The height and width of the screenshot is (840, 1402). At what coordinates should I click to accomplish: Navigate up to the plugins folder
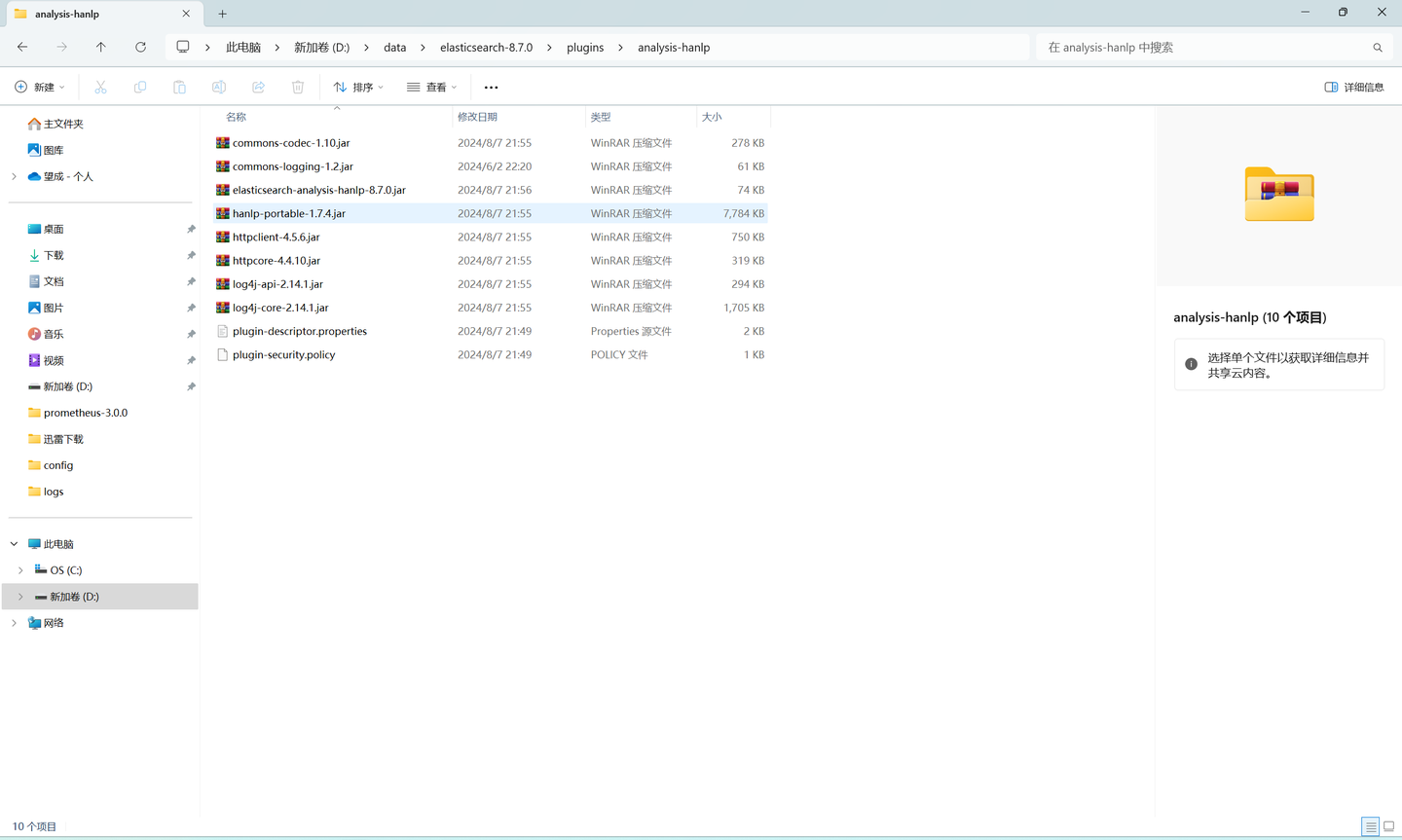(x=100, y=46)
